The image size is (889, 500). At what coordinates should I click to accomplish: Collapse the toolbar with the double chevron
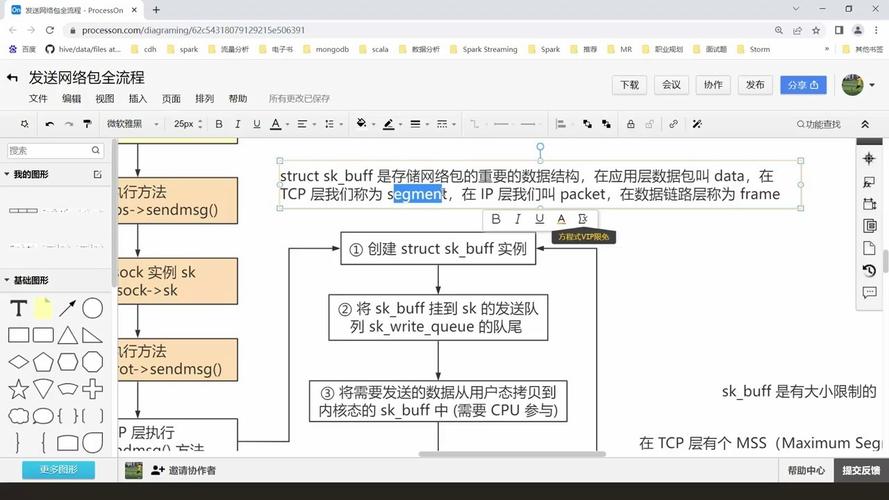(865, 124)
